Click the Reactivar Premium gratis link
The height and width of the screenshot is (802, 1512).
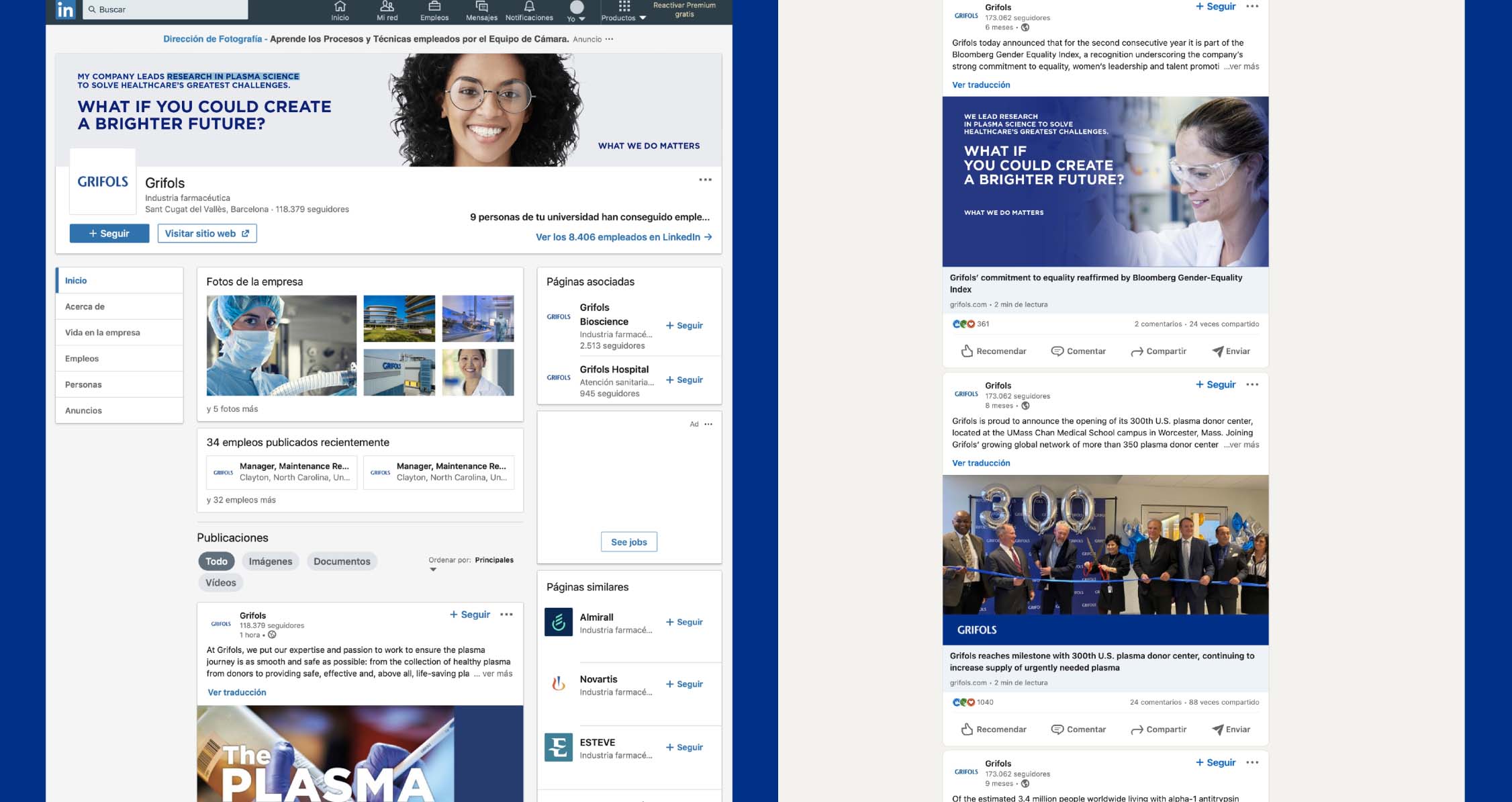tap(684, 9)
